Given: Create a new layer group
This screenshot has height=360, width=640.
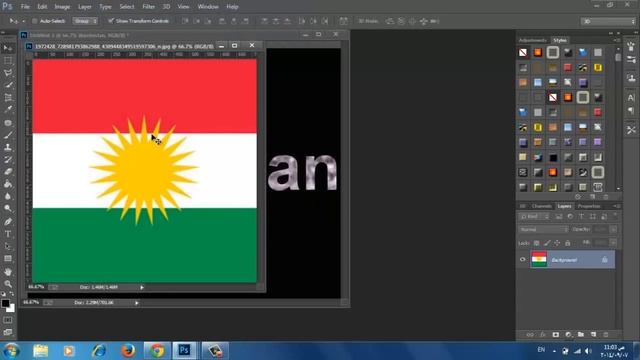Looking at the screenshot, I should click(581, 335).
